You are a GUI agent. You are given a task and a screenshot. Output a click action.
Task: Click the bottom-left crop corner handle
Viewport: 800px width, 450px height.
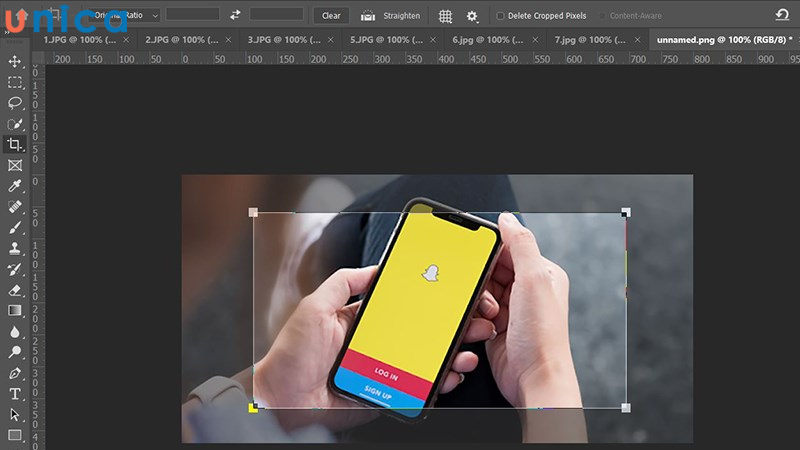(x=253, y=408)
